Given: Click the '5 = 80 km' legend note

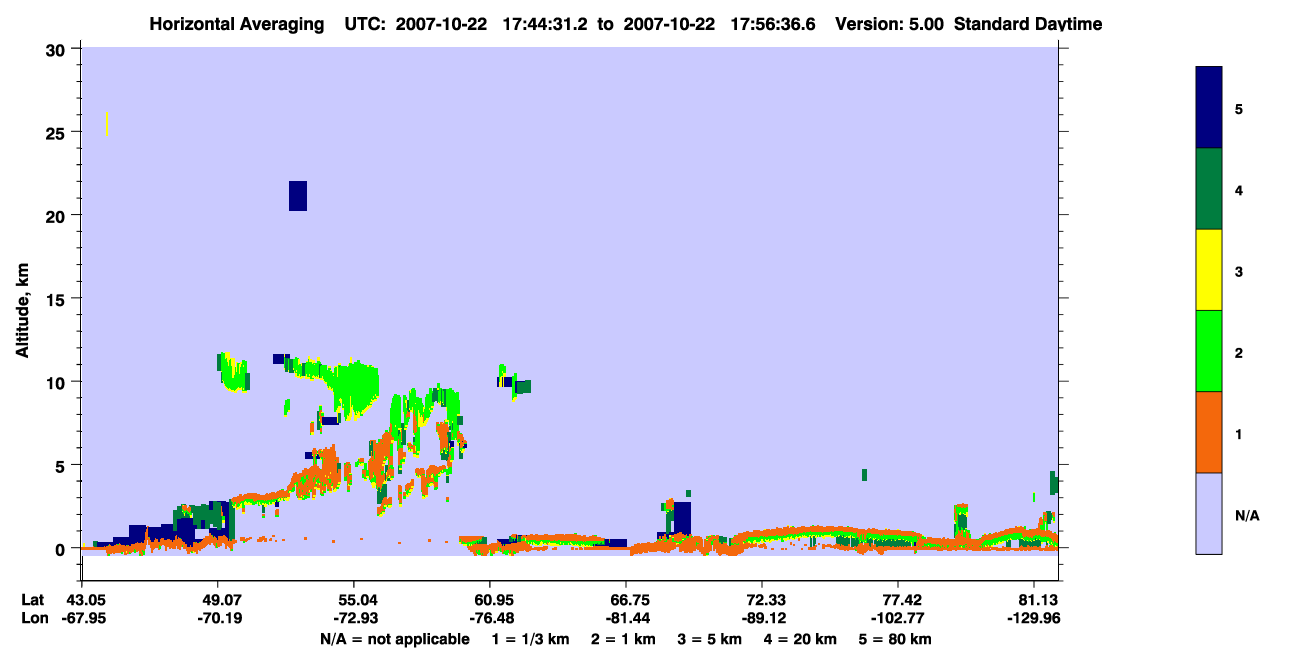Looking at the screenshot, I should 896,638.
